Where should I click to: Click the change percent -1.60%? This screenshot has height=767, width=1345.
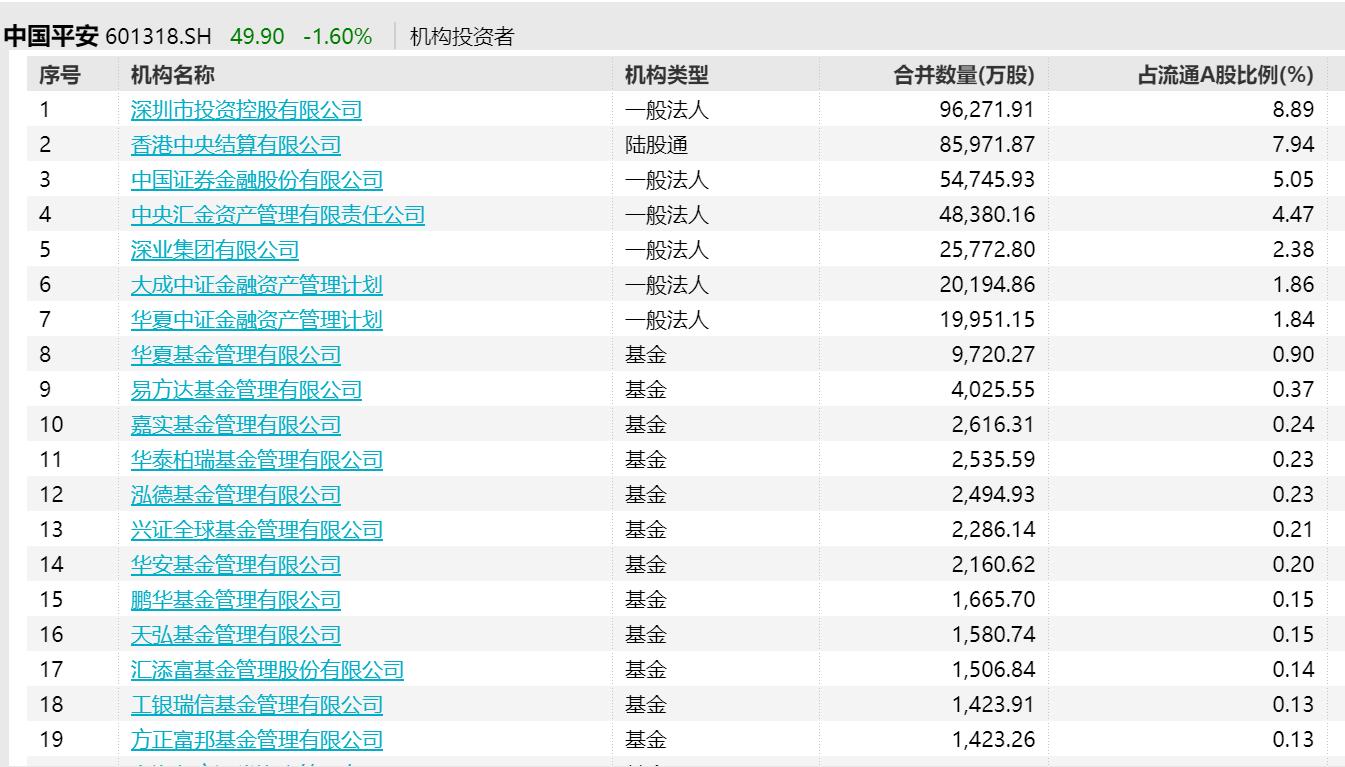pyautogui.click(x=337, y=37)
